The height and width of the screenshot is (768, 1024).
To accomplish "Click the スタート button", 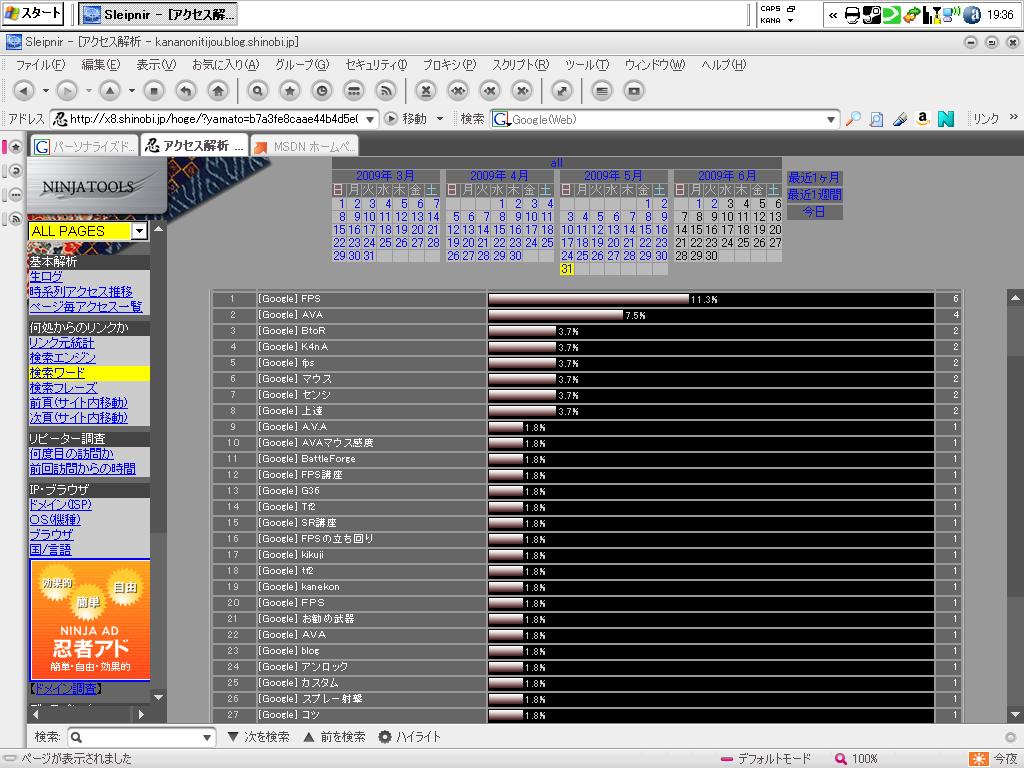I will pyautogui.click(x=33, y=14).
